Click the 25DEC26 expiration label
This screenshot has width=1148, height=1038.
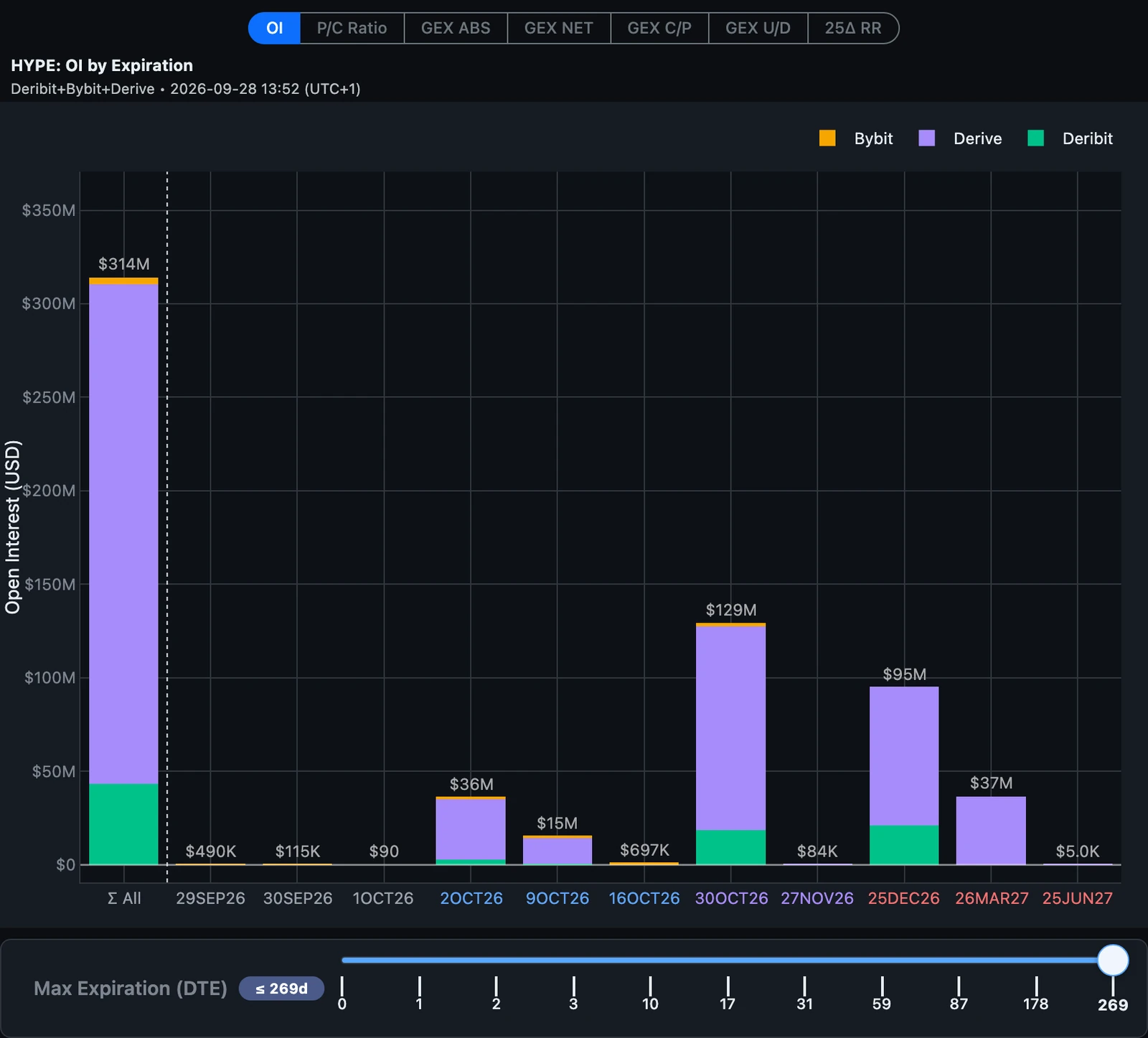(904, 898)
